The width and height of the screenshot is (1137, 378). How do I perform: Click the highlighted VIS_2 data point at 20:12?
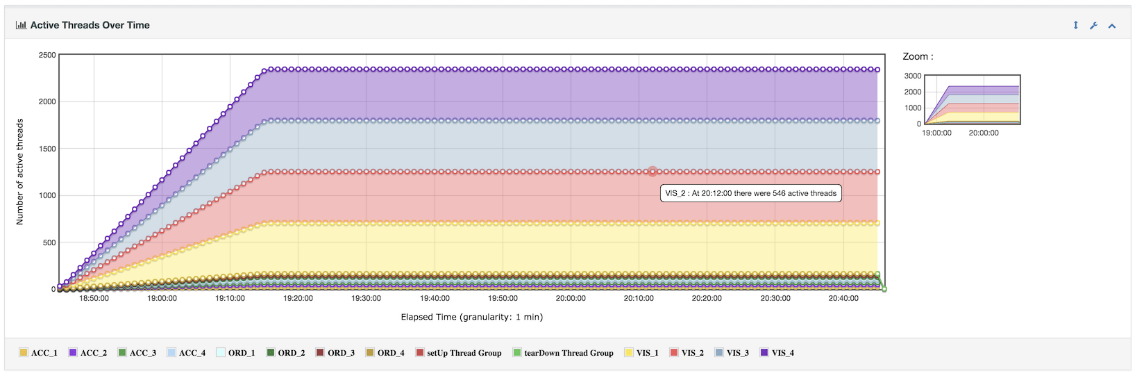(x=653, y=171)
